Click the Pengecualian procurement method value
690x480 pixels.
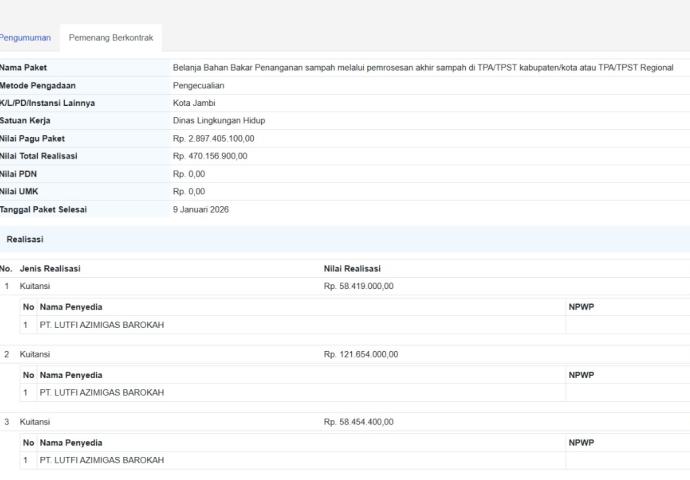pos(198,86)
